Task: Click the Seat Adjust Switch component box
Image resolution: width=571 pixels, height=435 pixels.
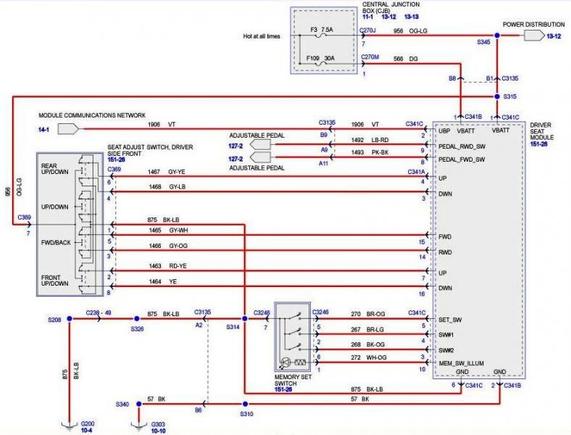Action: (x=70, y=224)
